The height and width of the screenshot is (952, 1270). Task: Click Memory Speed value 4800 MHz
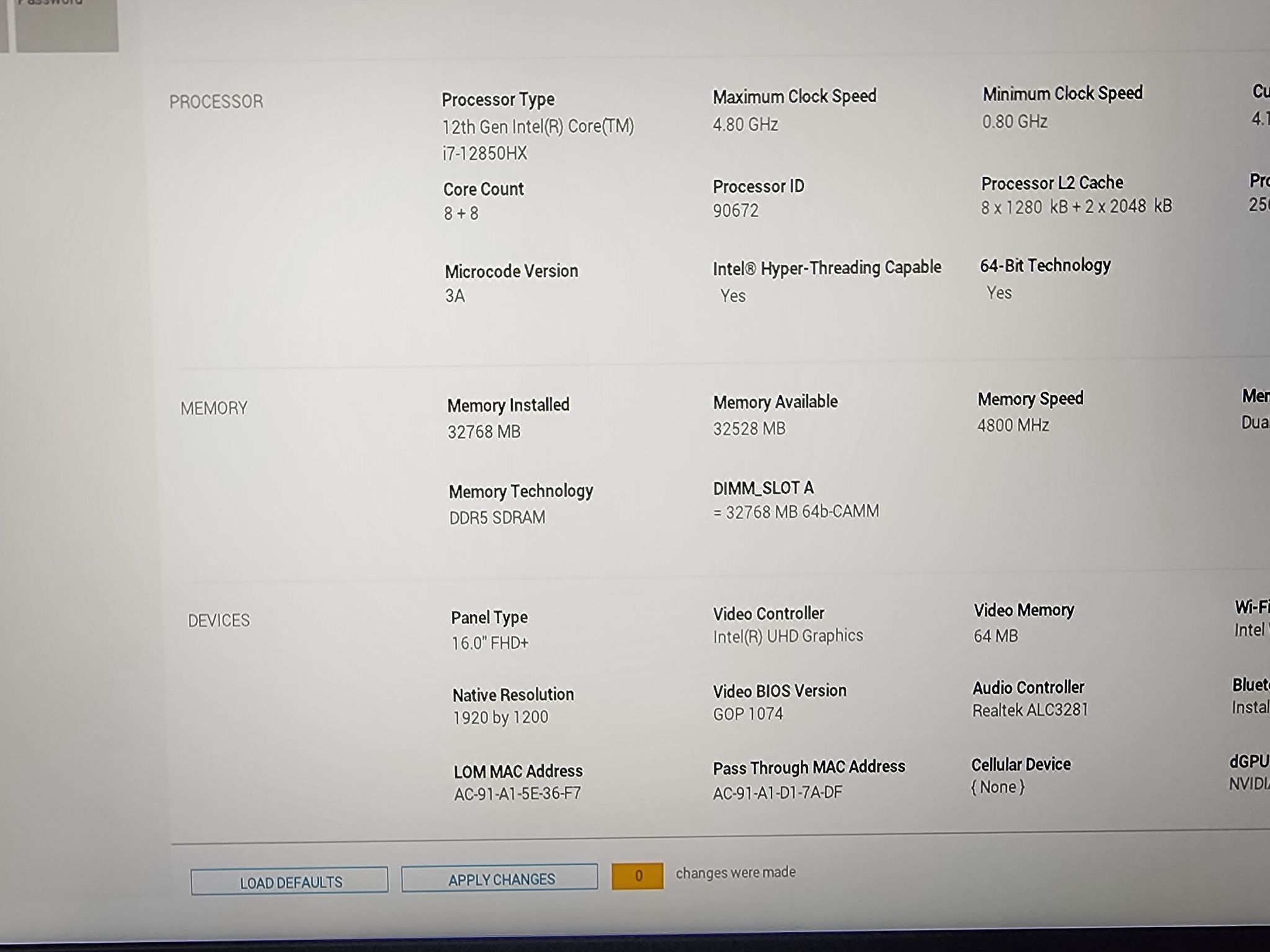(1013, 425)
